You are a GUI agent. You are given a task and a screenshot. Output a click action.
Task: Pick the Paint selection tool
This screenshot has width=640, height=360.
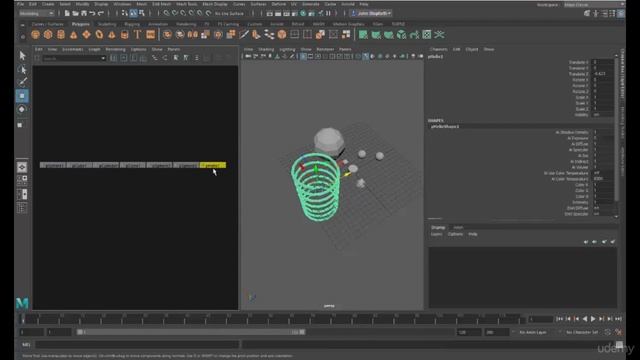coord(22,82)
